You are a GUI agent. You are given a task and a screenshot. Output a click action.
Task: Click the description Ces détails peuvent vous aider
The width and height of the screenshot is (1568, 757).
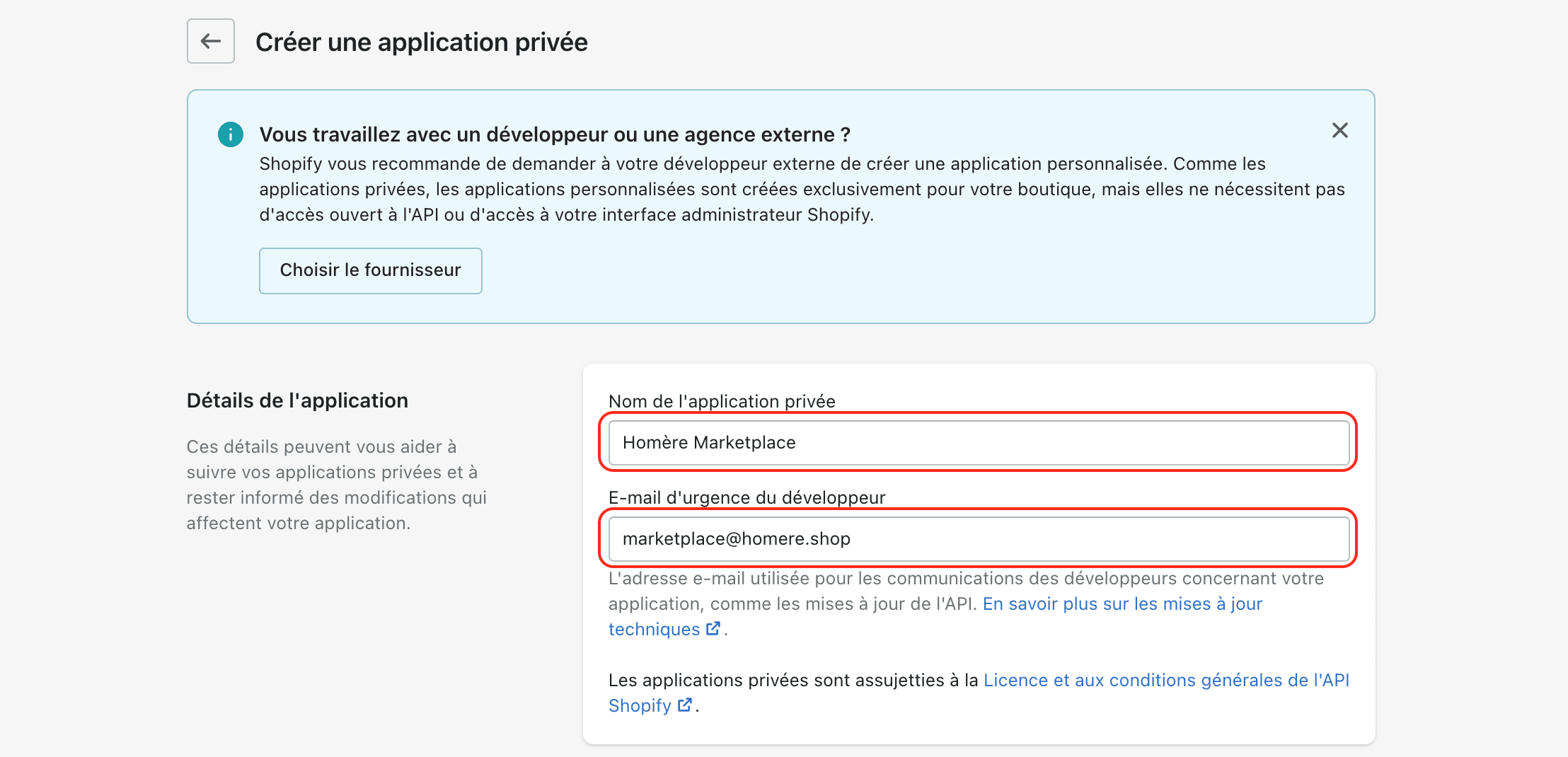(x=337, y=485)
